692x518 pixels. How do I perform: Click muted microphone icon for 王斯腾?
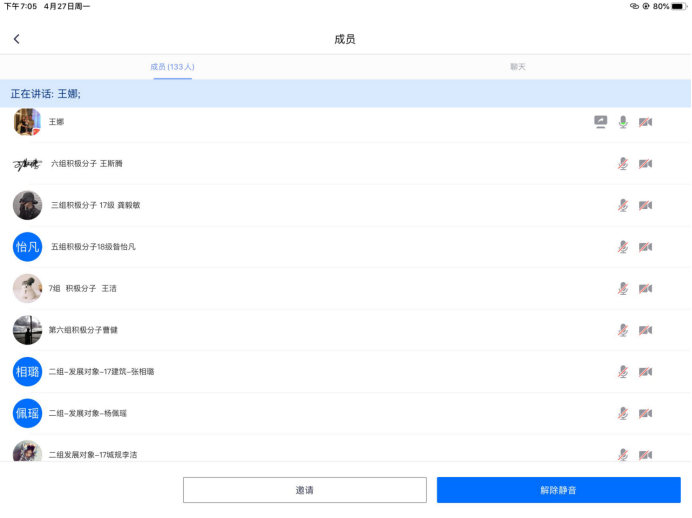pos(623,164)
